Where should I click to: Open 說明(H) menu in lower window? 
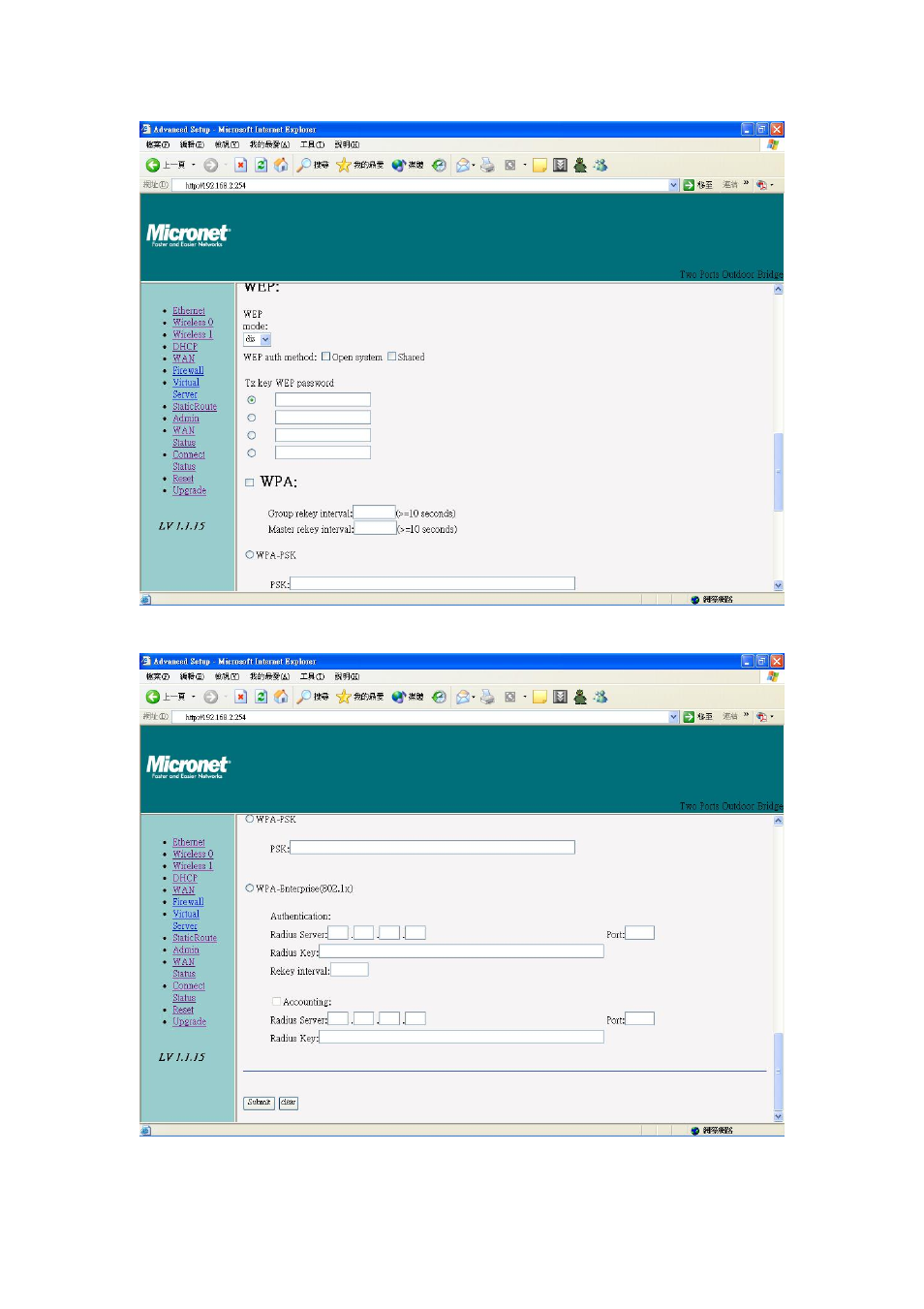pyautogui.click(x=347, y=676)
